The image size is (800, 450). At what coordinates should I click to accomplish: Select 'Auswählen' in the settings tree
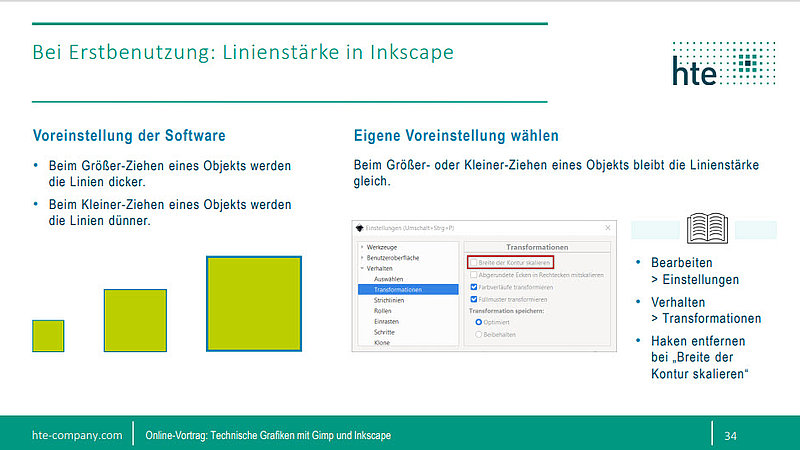point(388,279)
